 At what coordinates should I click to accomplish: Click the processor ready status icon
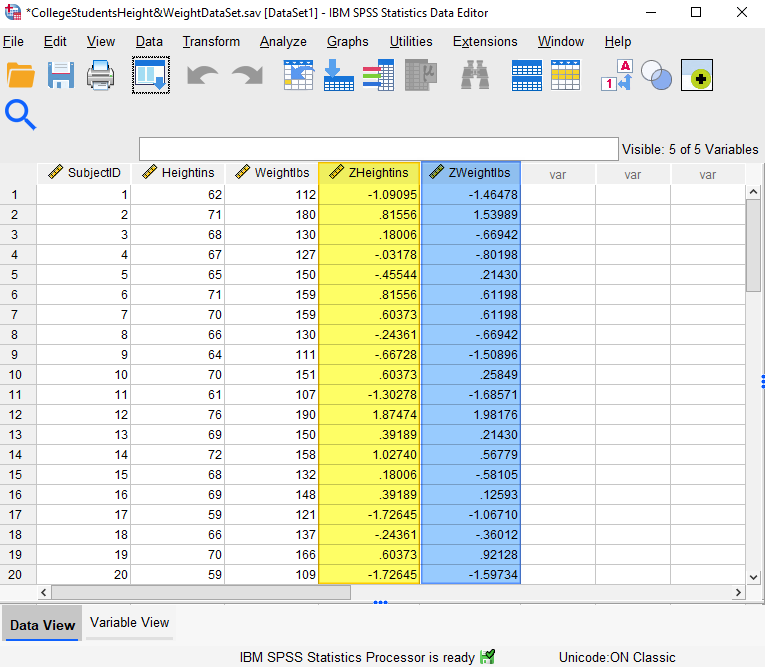pyautogui.click(x=487, y=657)
